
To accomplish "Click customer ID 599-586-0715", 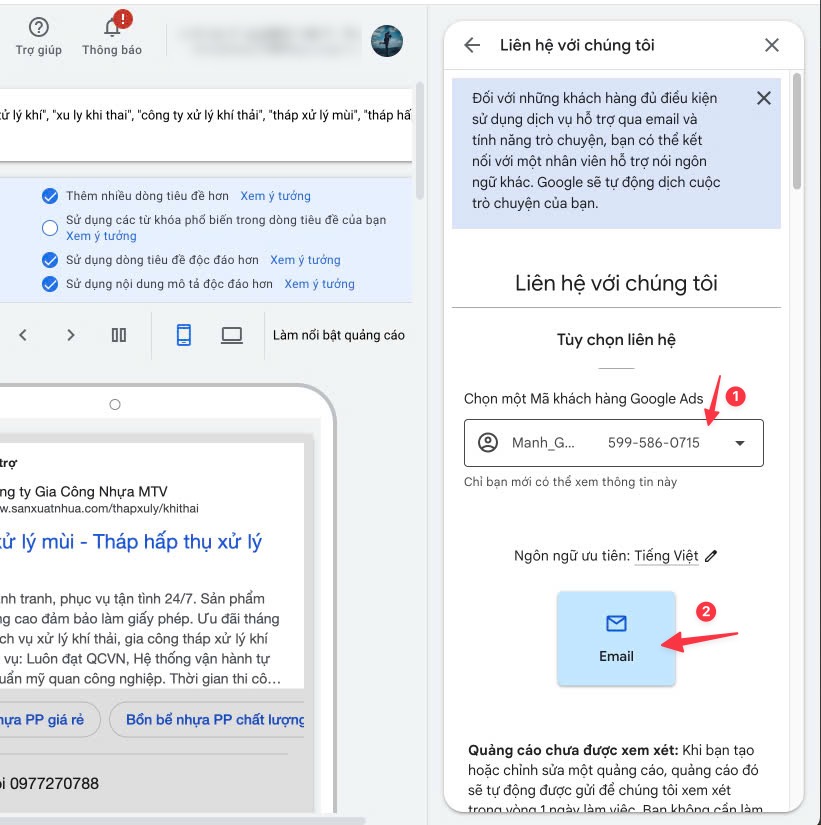I will click(654, 443).
